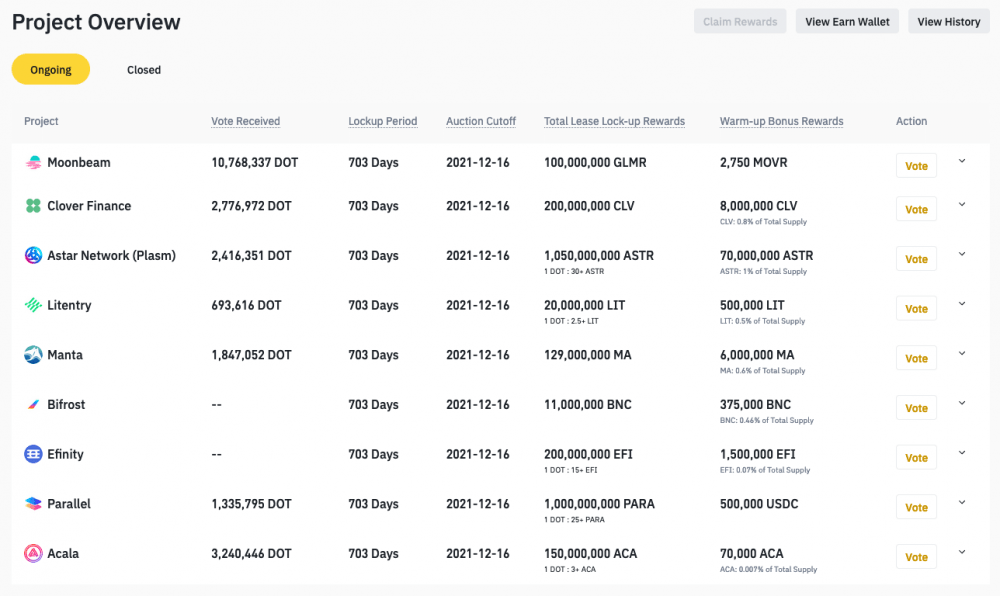Click the Moonbeam project name
The height and width of the screenshot is (596, 1000).
(x=78, y=163)
